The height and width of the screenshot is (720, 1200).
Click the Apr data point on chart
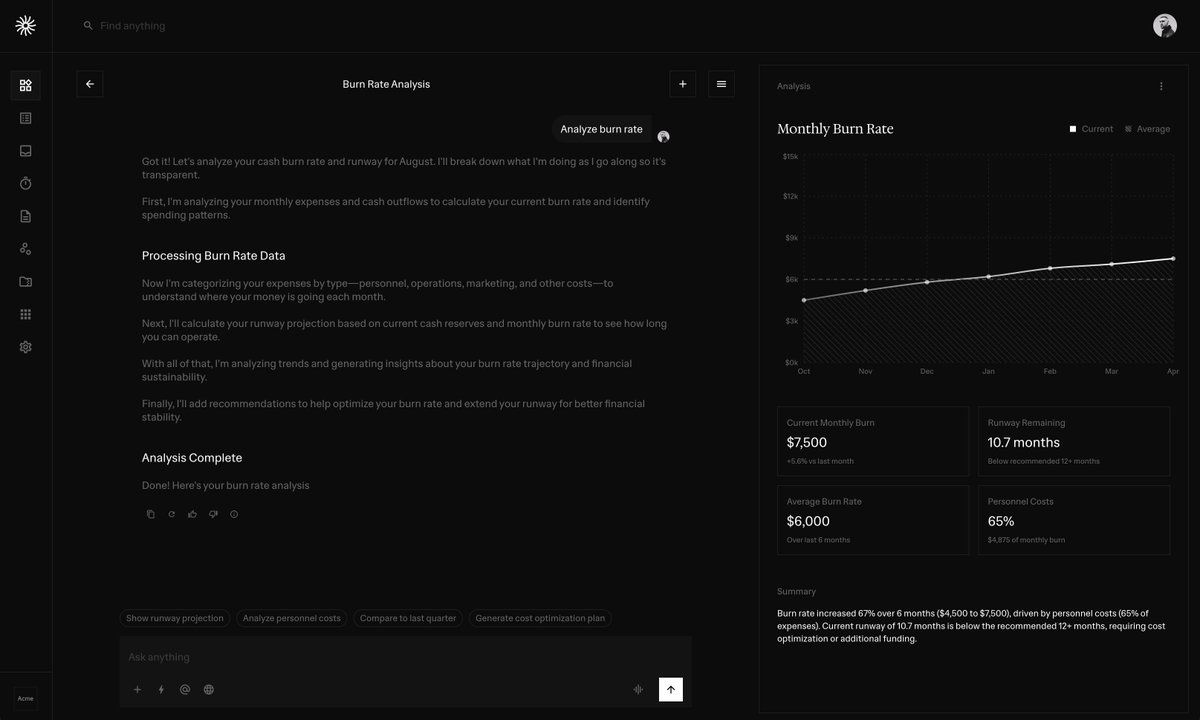[1173, 258]
